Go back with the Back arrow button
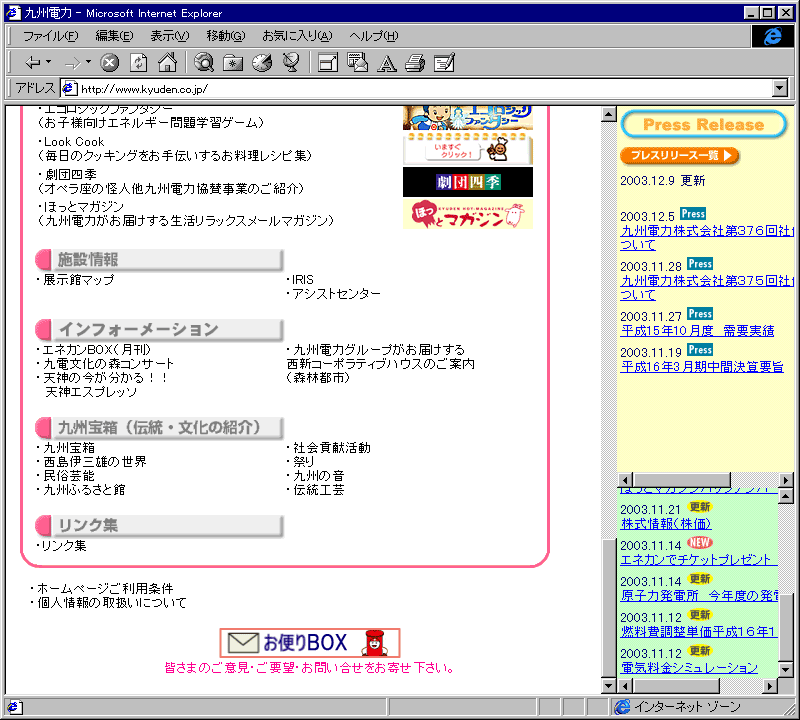The image size is (800, 720). coord(33,63)
